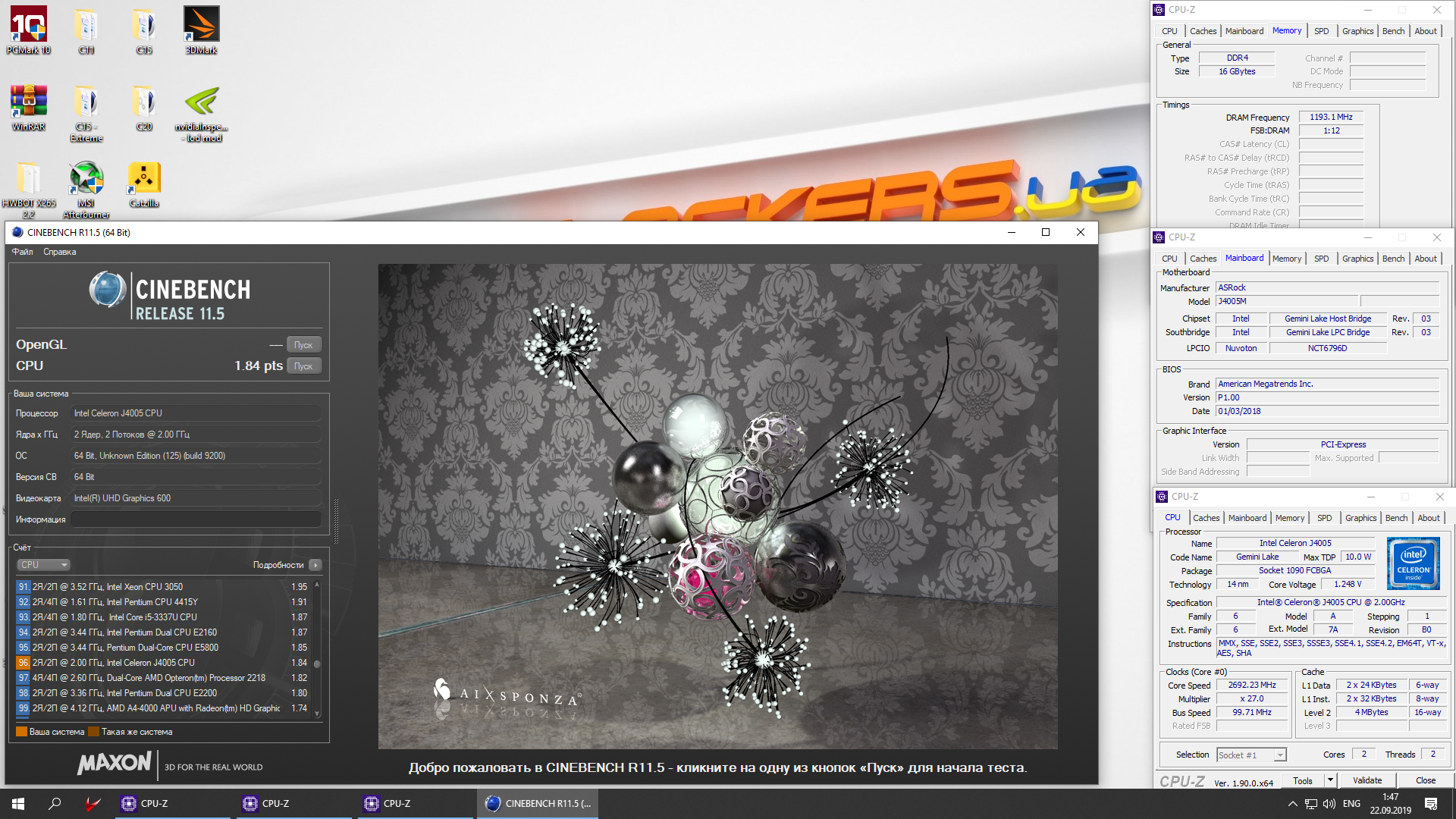
Task: Click DRAM Frequency value 1193.1 MHz
Action: [x=1331, y=117]
